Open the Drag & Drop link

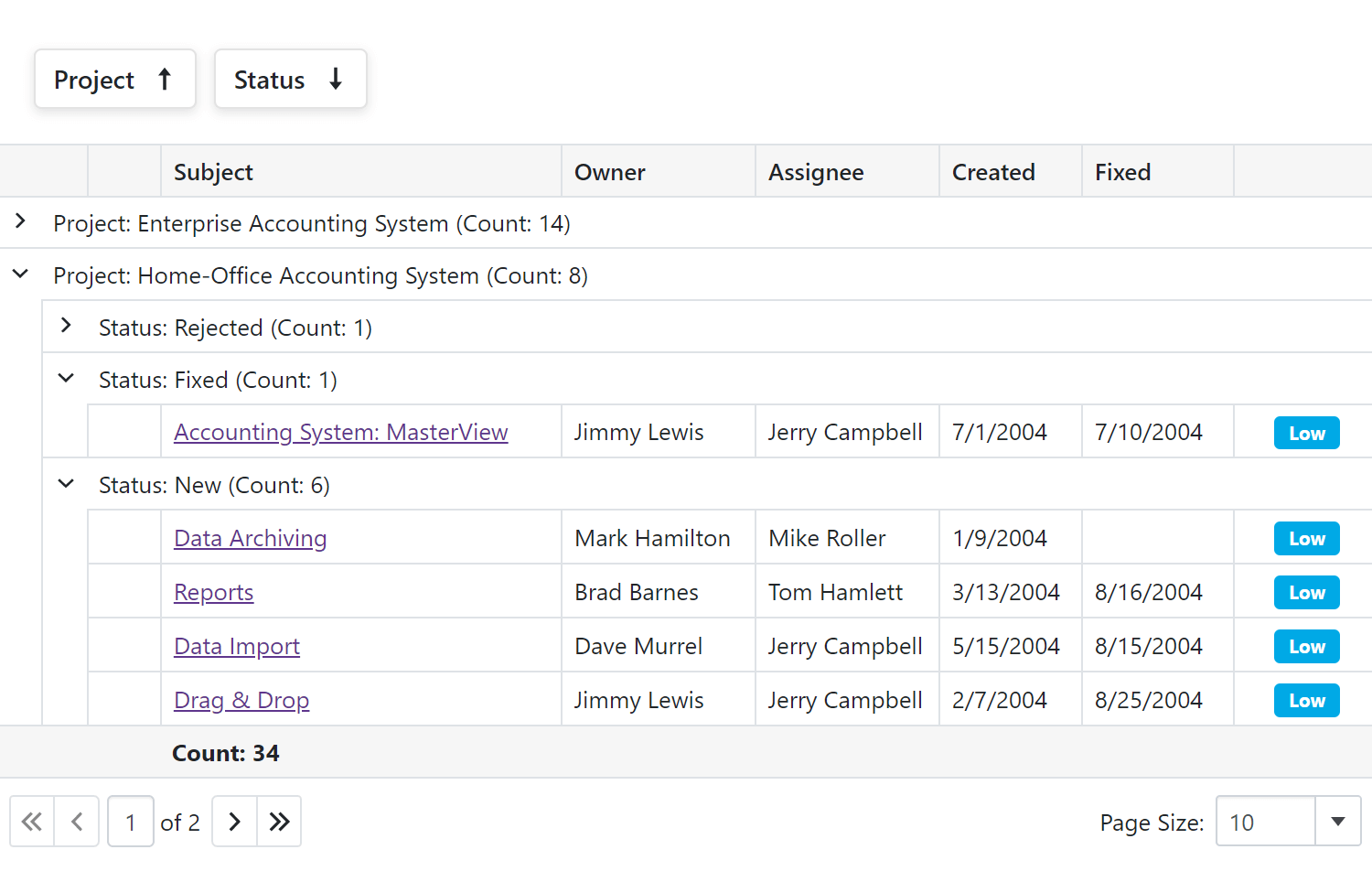pos(241,700)
